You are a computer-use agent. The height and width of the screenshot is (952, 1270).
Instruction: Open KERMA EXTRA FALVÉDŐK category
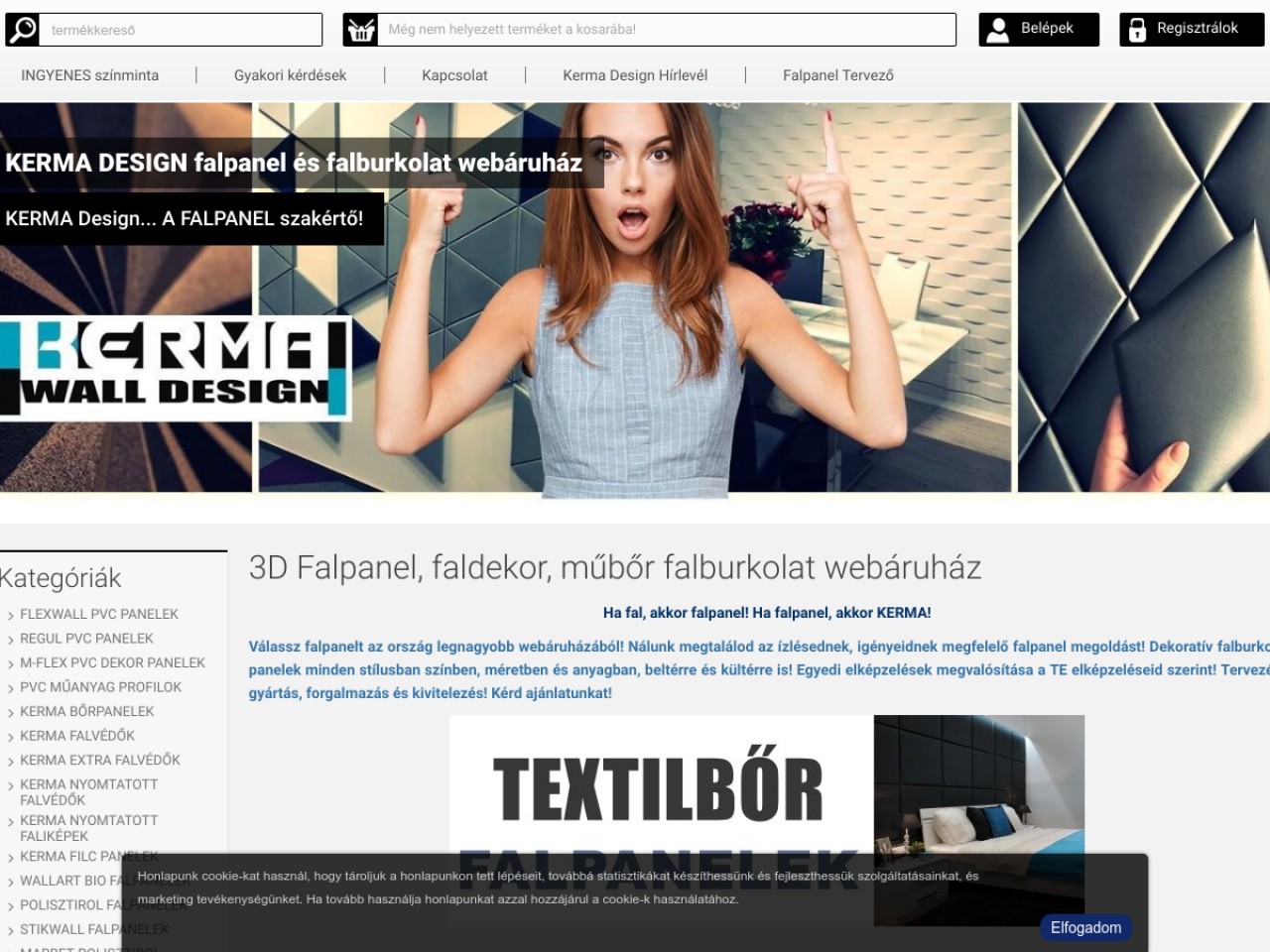tap(100, 761)
